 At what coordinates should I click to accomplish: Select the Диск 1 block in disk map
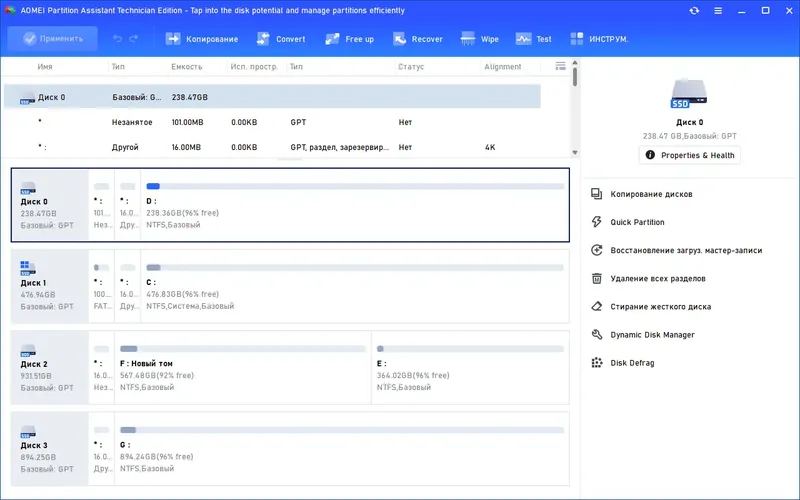[x=50, y=286]
